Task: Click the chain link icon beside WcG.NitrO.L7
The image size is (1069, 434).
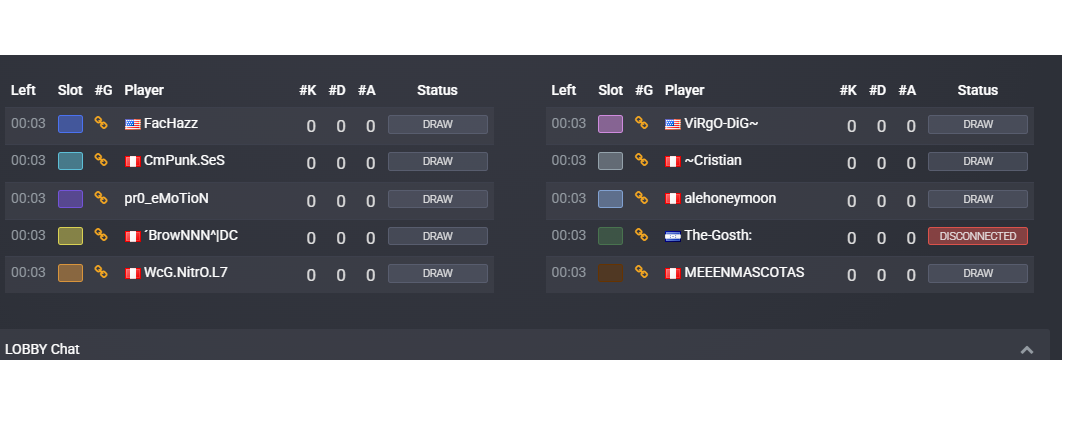Action: (101, 272)
